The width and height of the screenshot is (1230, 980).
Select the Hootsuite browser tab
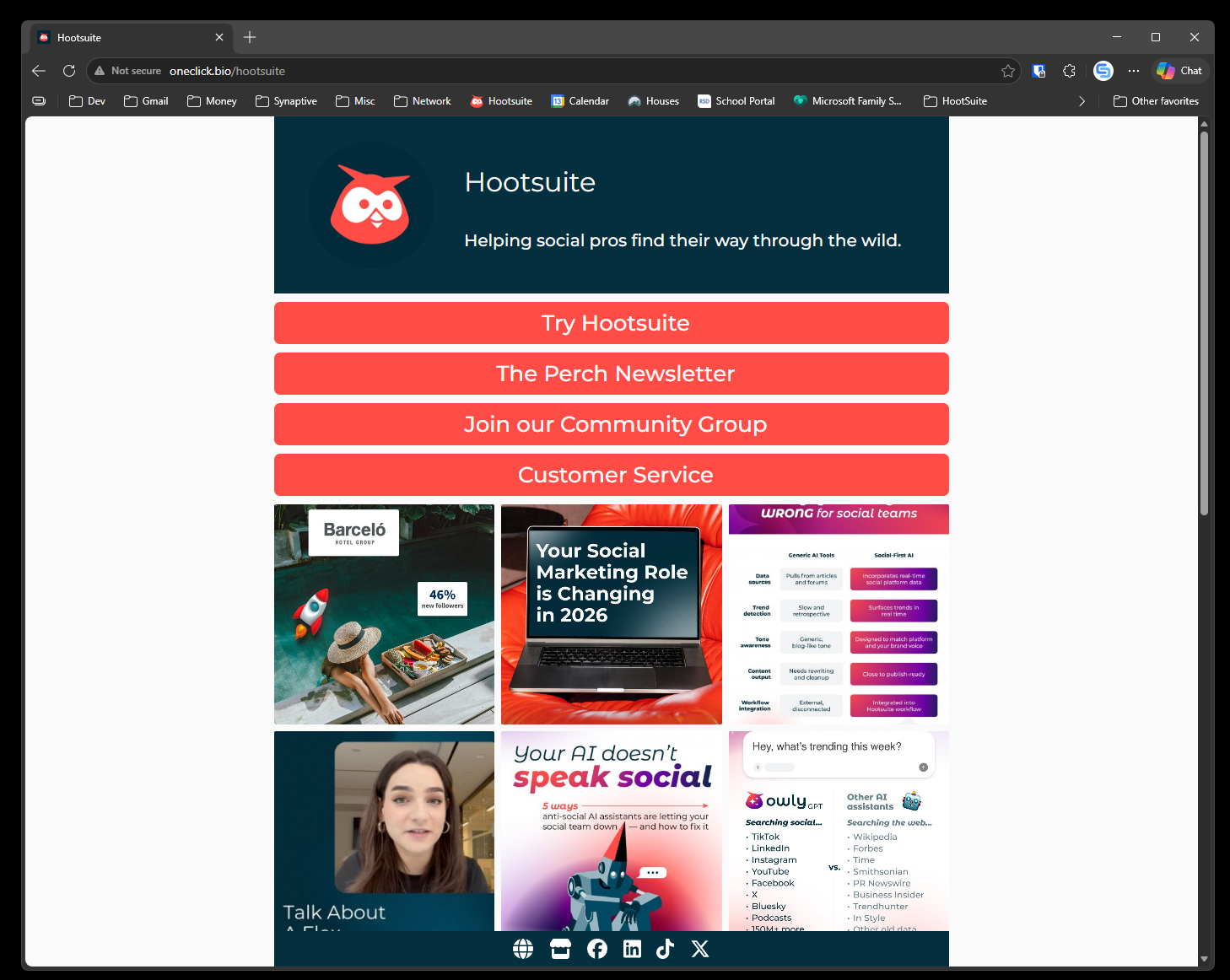tap(131, 37)
